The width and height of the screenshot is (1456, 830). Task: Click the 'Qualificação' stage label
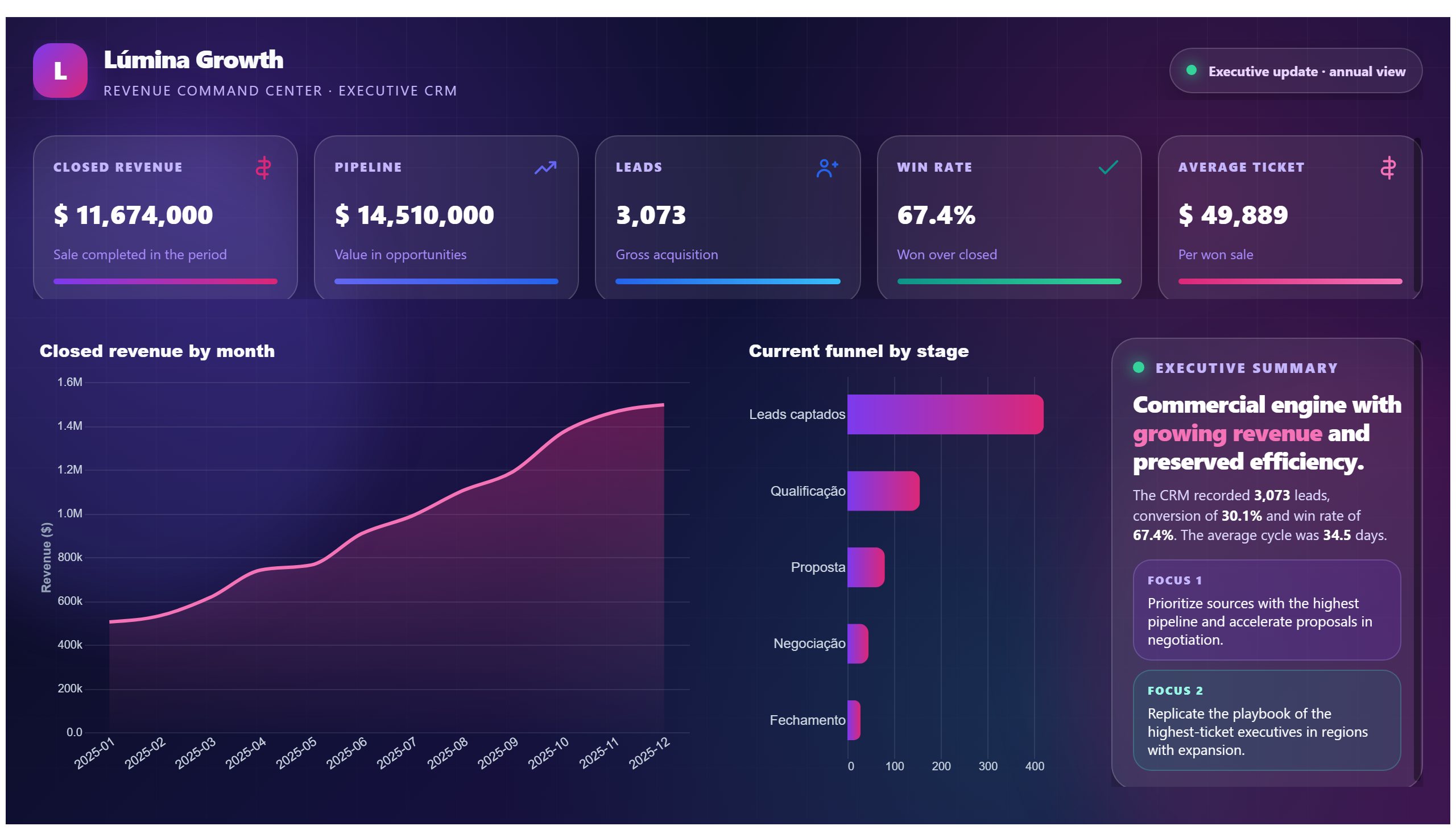coord(807,491)
